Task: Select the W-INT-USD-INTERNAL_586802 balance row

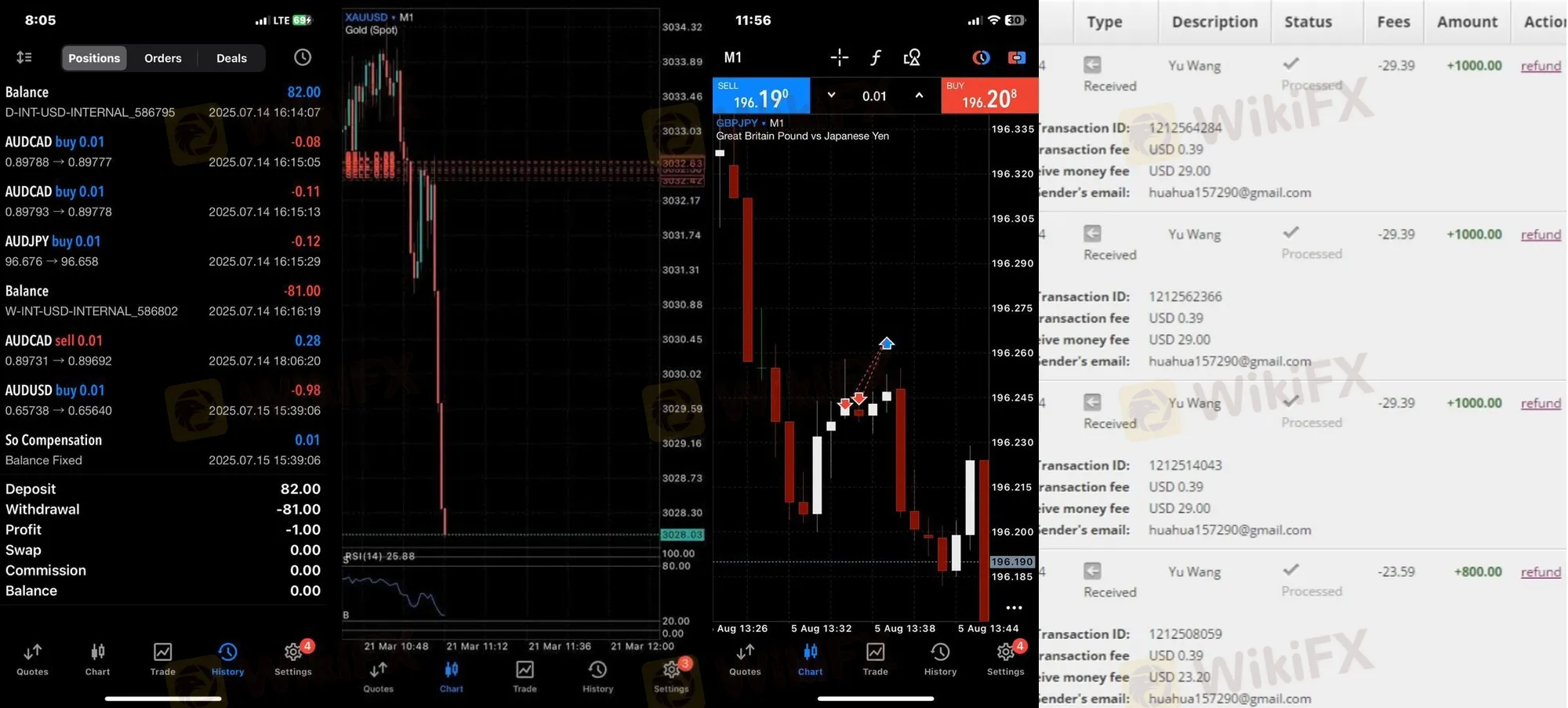Action: (162, 300)
